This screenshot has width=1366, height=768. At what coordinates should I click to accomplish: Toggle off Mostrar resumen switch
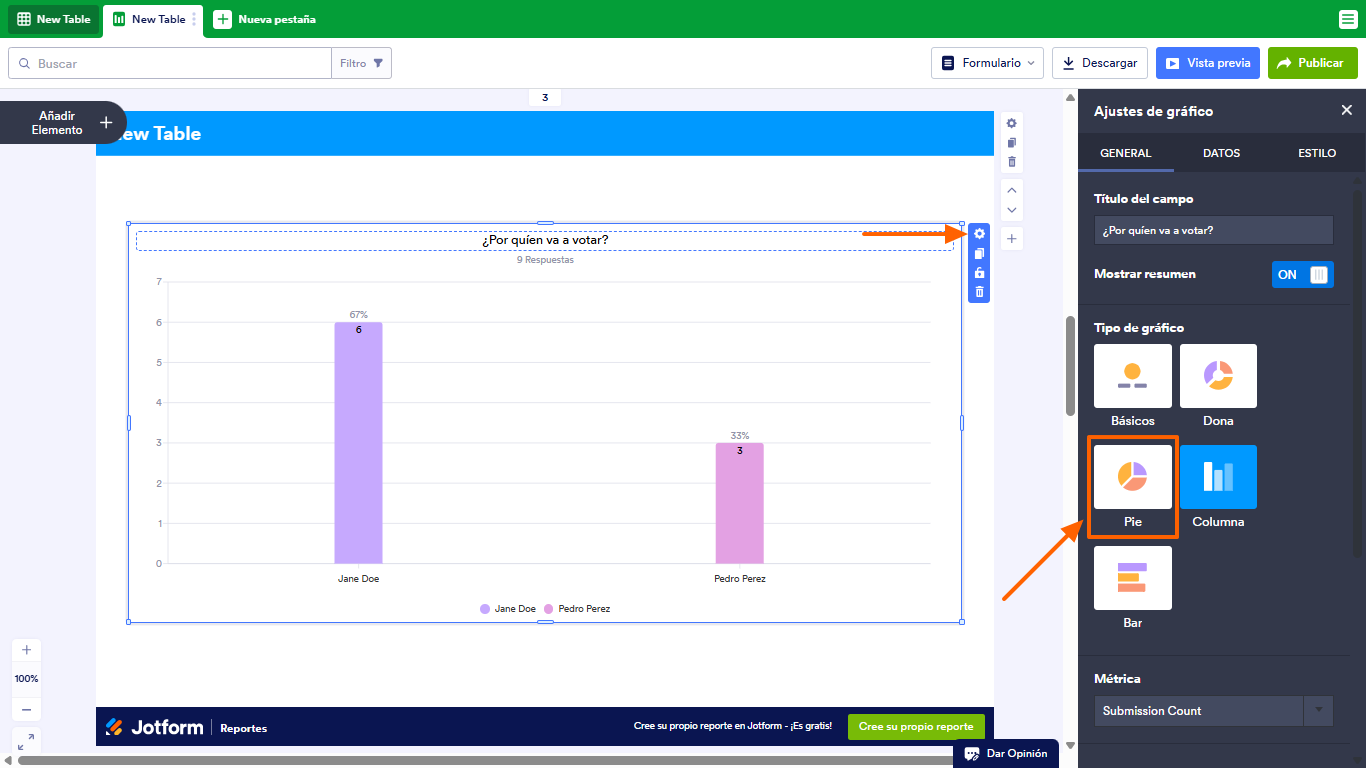(x=1302, y=274)
